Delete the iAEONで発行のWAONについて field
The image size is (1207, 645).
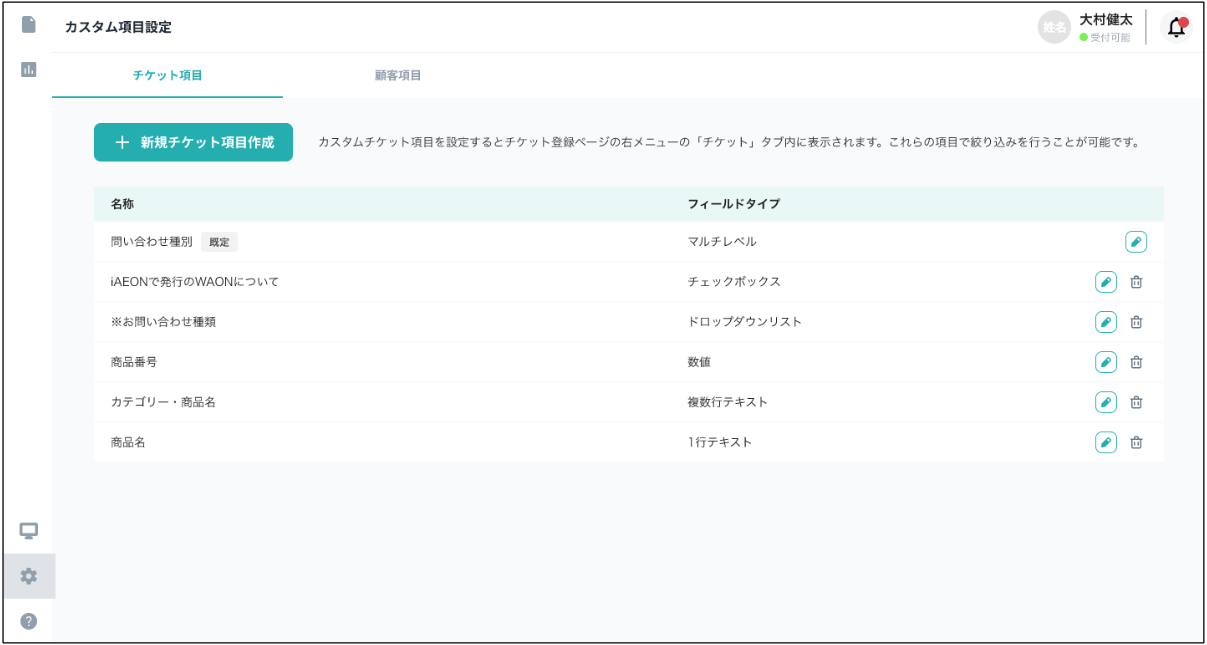(x=1136, y=282)
